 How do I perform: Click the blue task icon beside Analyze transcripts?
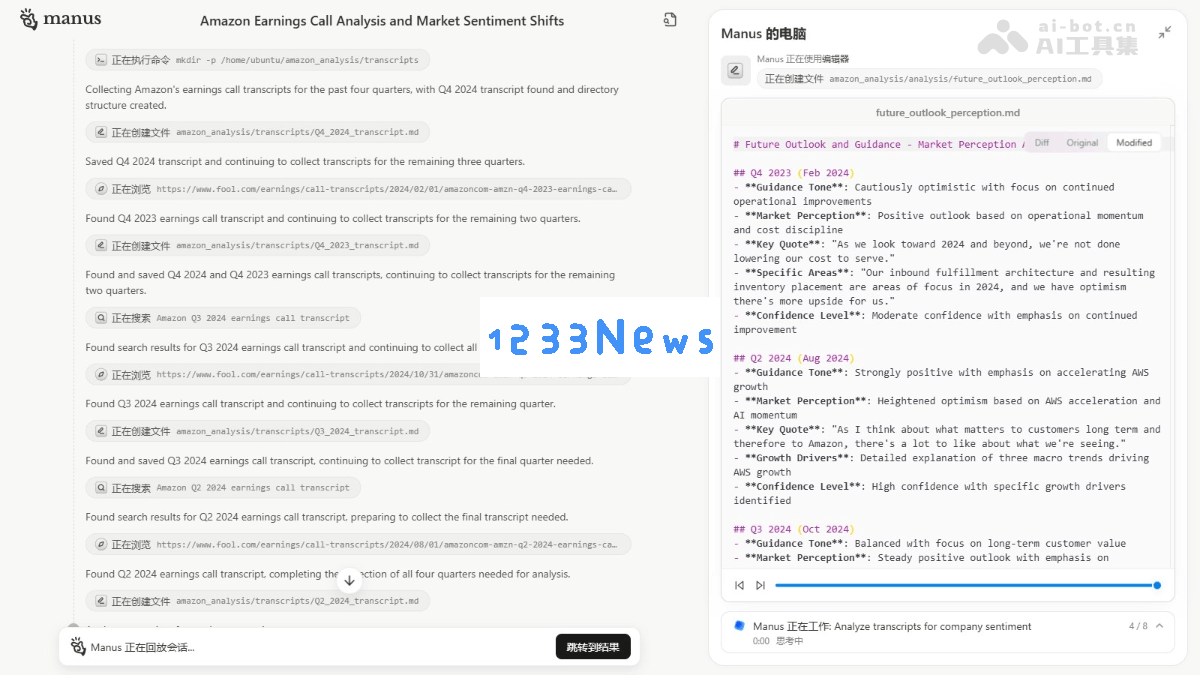(740, 625)
